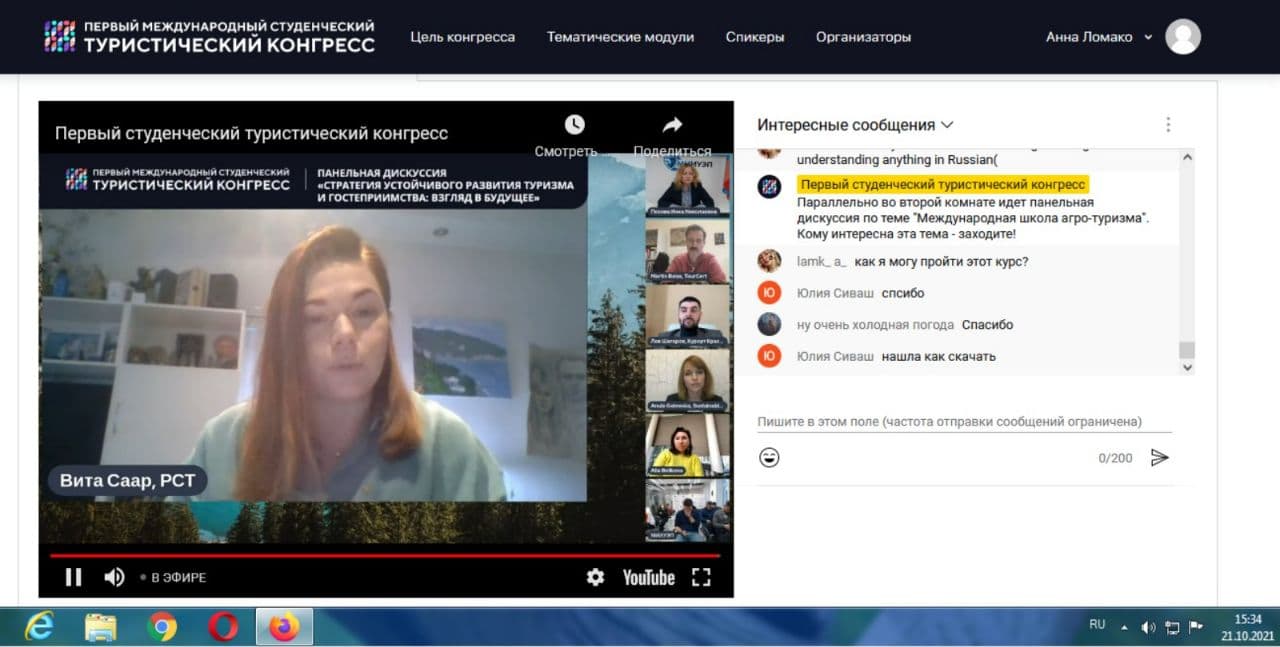Click the avatar next to lamk_ a_ message
Screen dimensions: 1280x647
pos(769,261)
